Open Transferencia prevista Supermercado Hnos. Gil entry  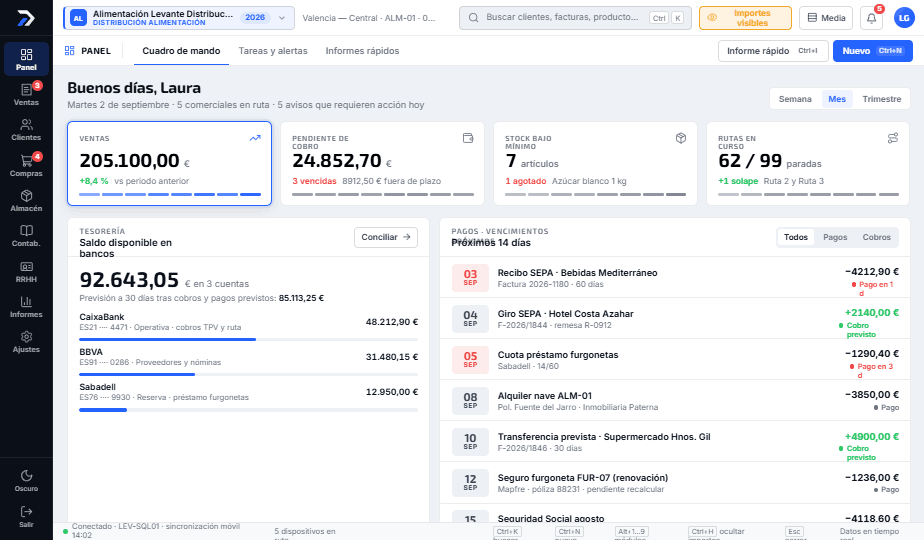click(x=675, y=442)
